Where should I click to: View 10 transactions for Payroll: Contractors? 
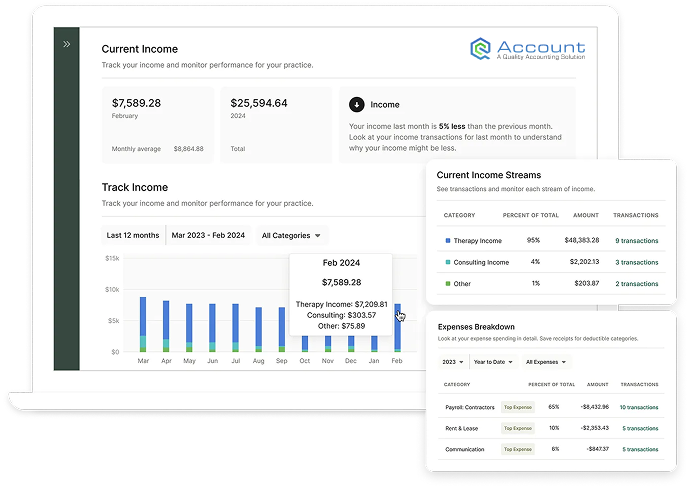coord(638,407)
